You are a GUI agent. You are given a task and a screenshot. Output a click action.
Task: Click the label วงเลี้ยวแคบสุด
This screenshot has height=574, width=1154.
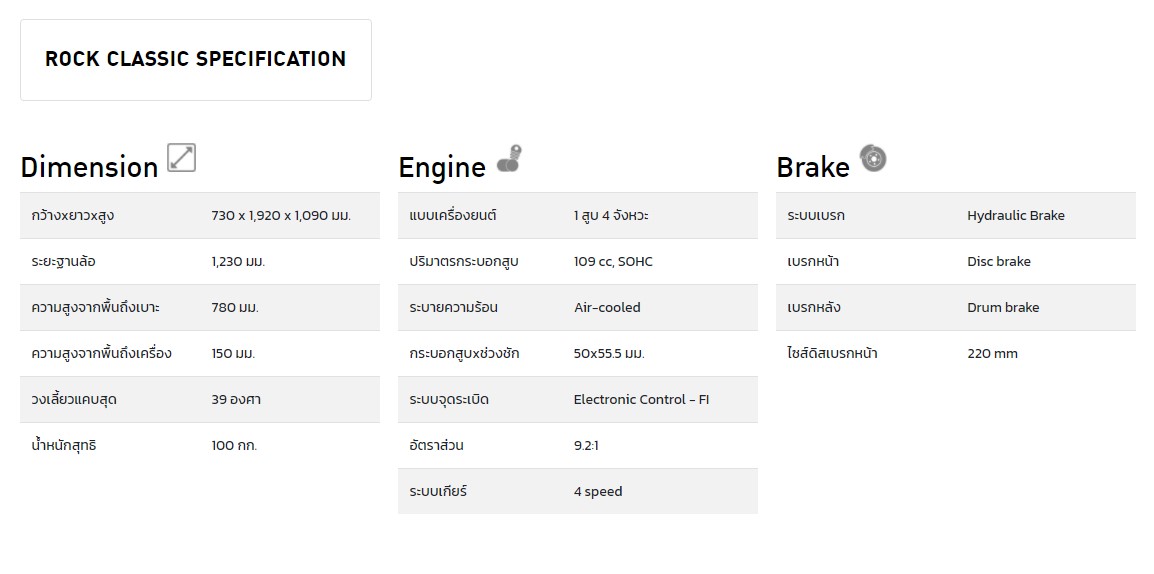tap(74, 400)
